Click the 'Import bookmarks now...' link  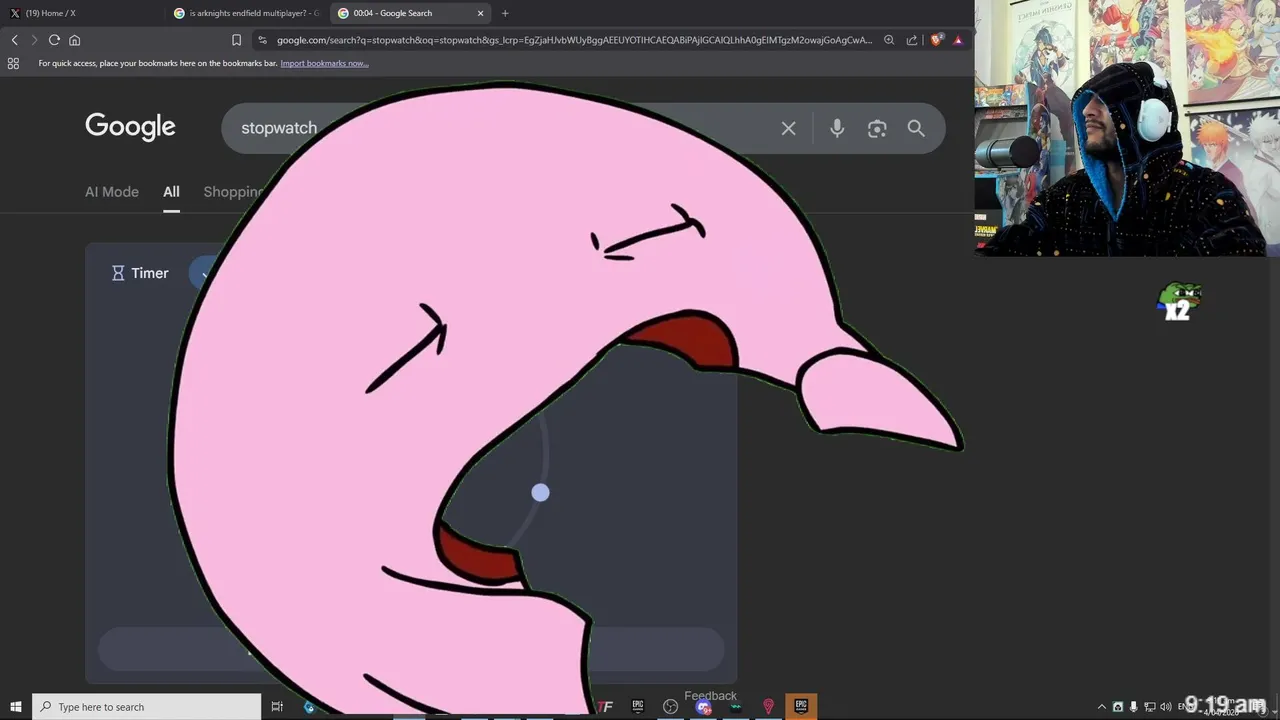pyautogui.click(x=324, y=63)
